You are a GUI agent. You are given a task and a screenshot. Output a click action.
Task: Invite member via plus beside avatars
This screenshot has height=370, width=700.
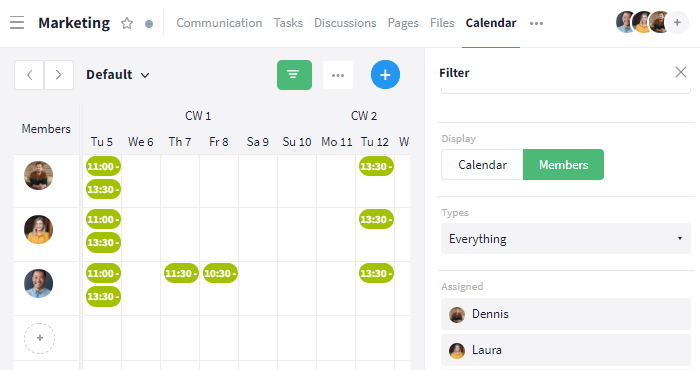[x=677, y=22]
